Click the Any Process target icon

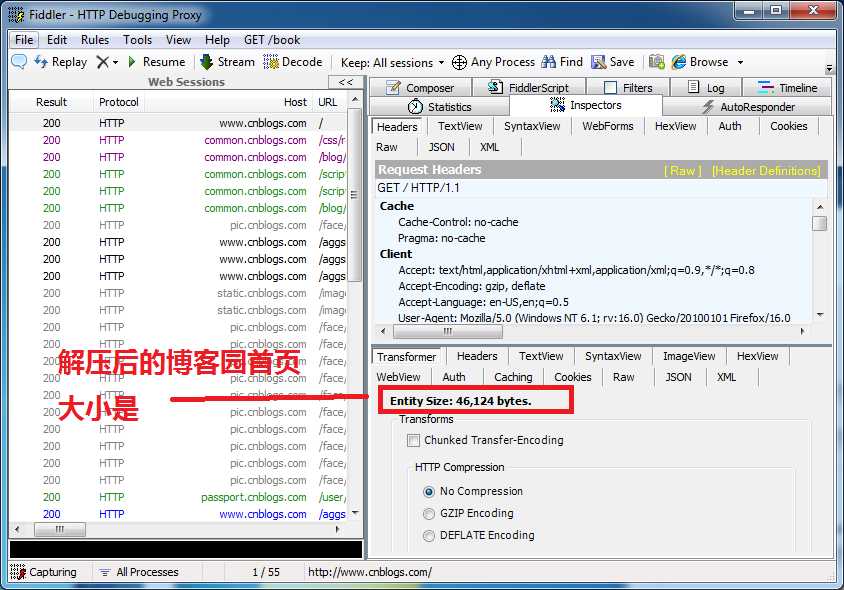click(x=459, y=62)
